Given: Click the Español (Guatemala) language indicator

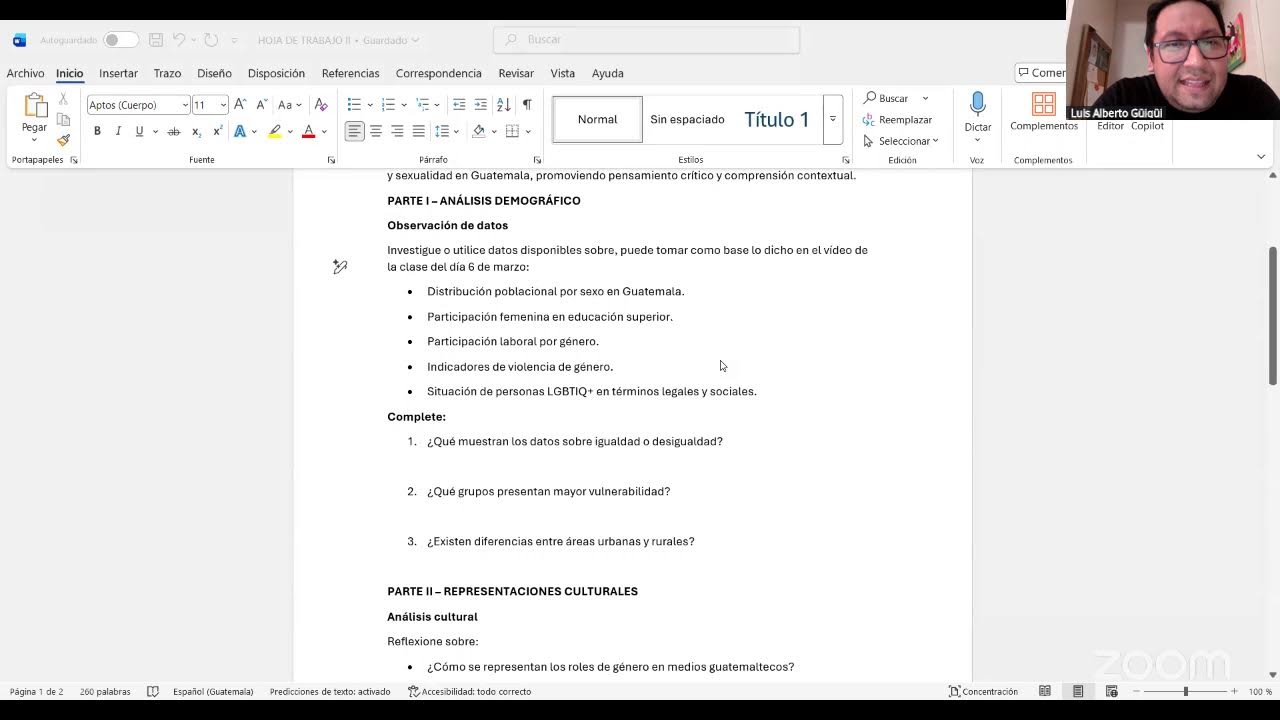Looking at the screenshot, I should (213, 692).
